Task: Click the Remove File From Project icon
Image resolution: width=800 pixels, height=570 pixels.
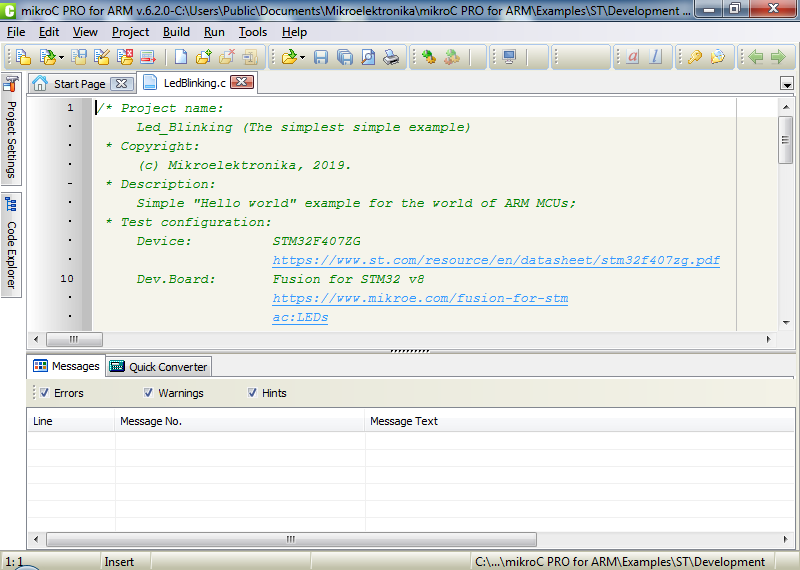Action: click(x=227, y=57)
